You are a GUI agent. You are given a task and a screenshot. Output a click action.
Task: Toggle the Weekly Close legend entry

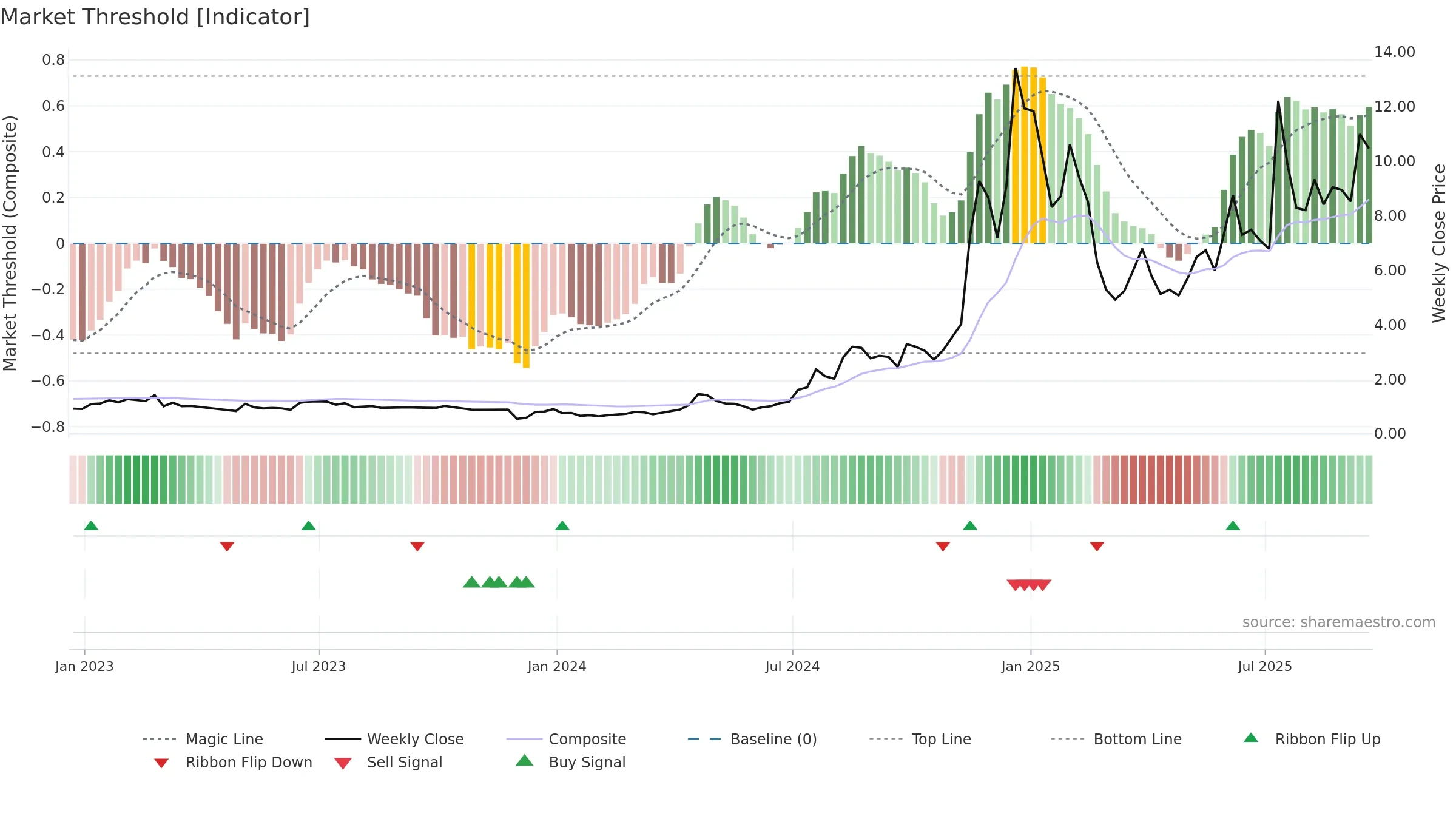(x=394, y=739)
